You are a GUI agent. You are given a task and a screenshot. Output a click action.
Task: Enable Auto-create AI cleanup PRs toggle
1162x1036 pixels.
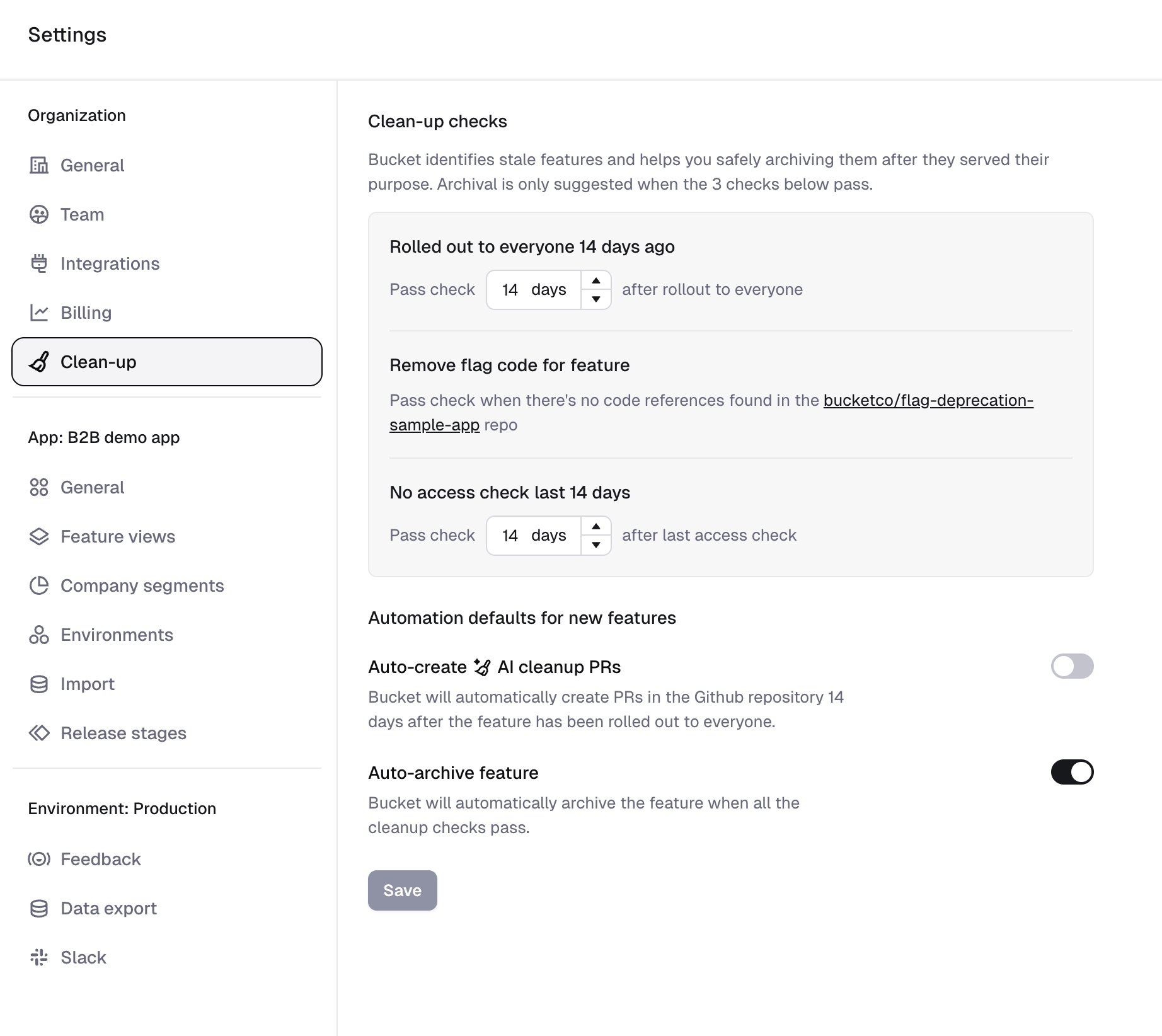click(x=1072, y=666)
